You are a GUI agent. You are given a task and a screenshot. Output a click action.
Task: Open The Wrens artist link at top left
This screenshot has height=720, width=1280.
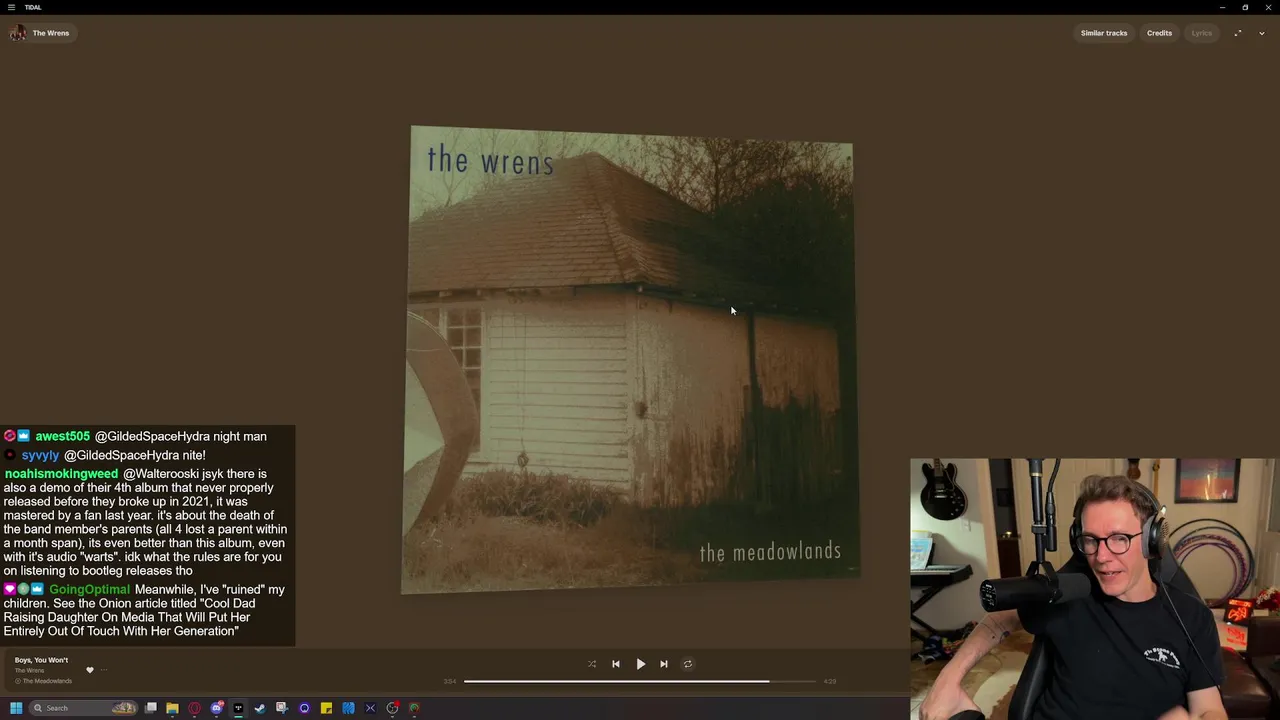tap(51, 33)
